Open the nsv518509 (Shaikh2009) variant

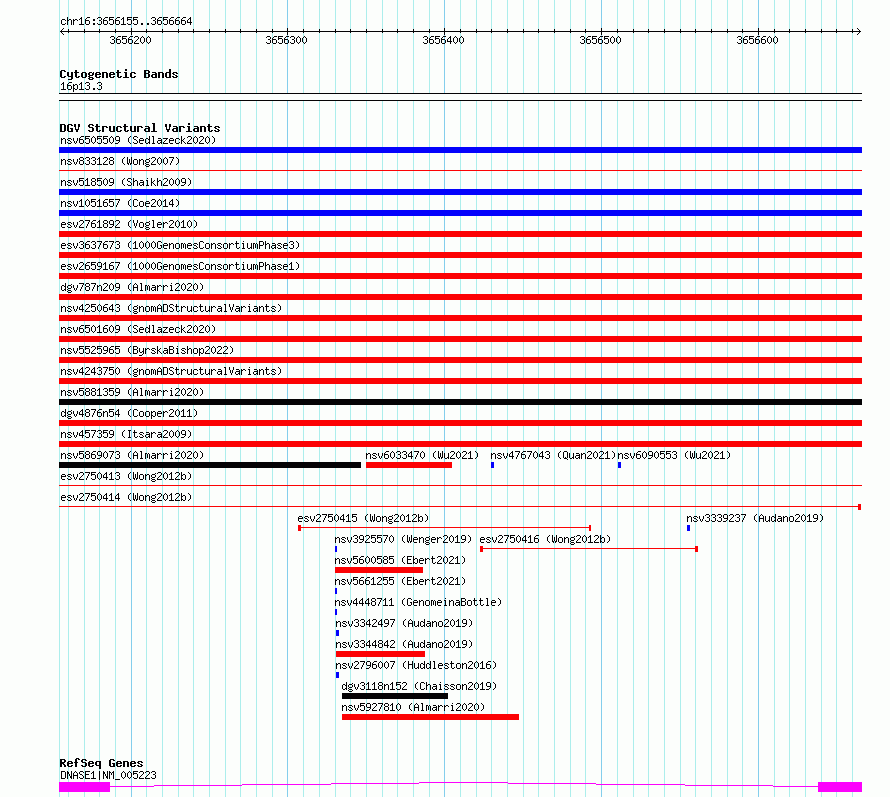coord(126,182)
